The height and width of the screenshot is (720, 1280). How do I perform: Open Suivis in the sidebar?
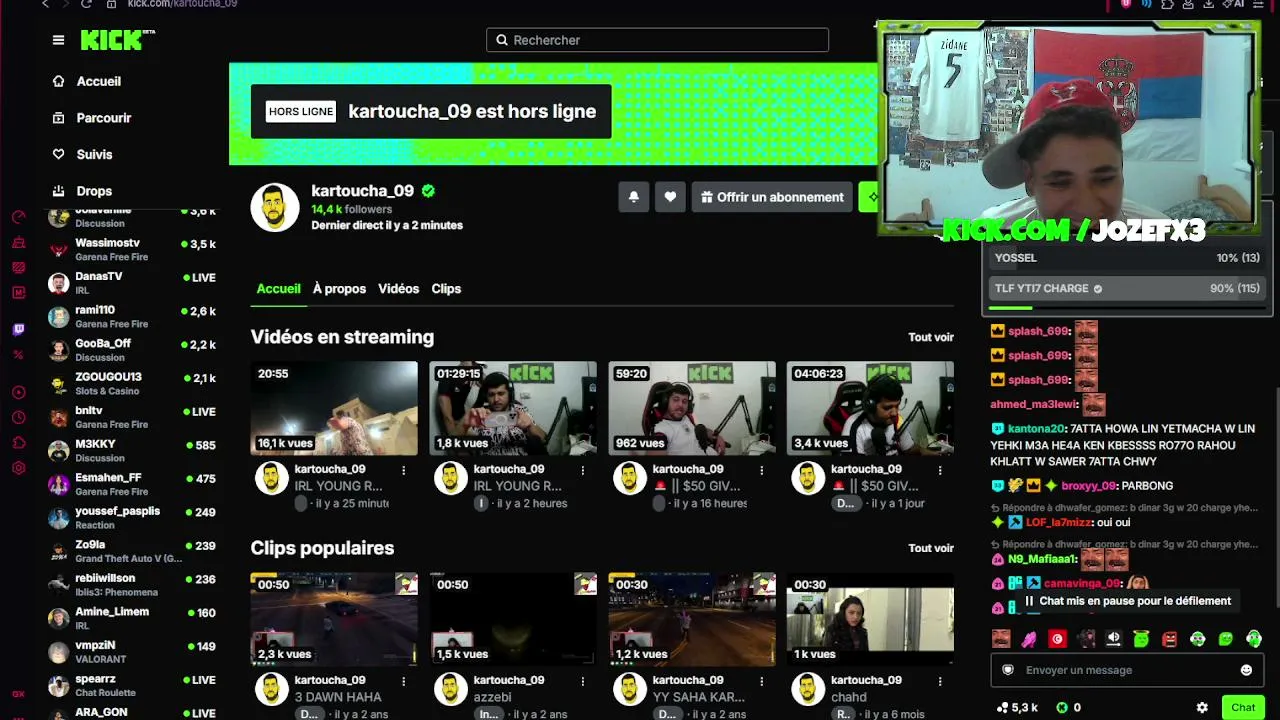(x=83, y=154)
